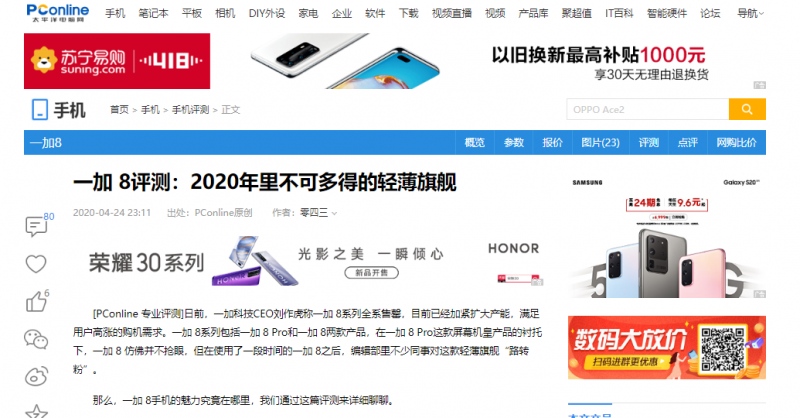The width and height of the screenshot is (800, 418).
Task: Click the blue phone channel icon
Action: pos(40,110)
